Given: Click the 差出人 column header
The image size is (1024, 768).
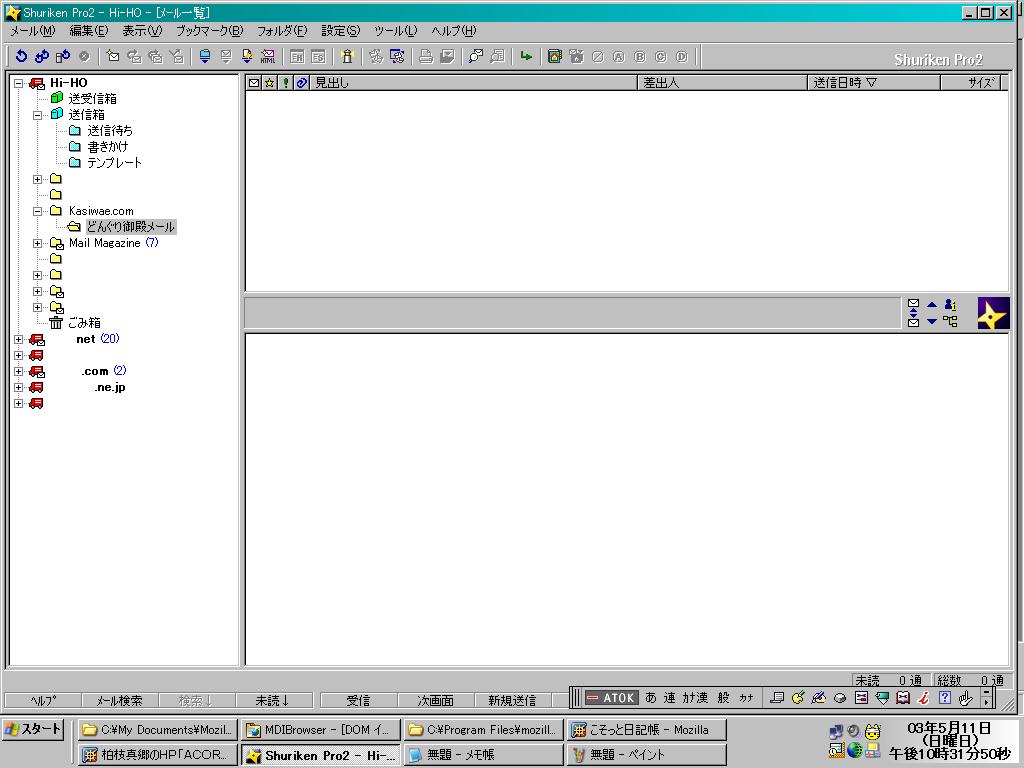Looking at the screenshot, I should coord(722,83).
